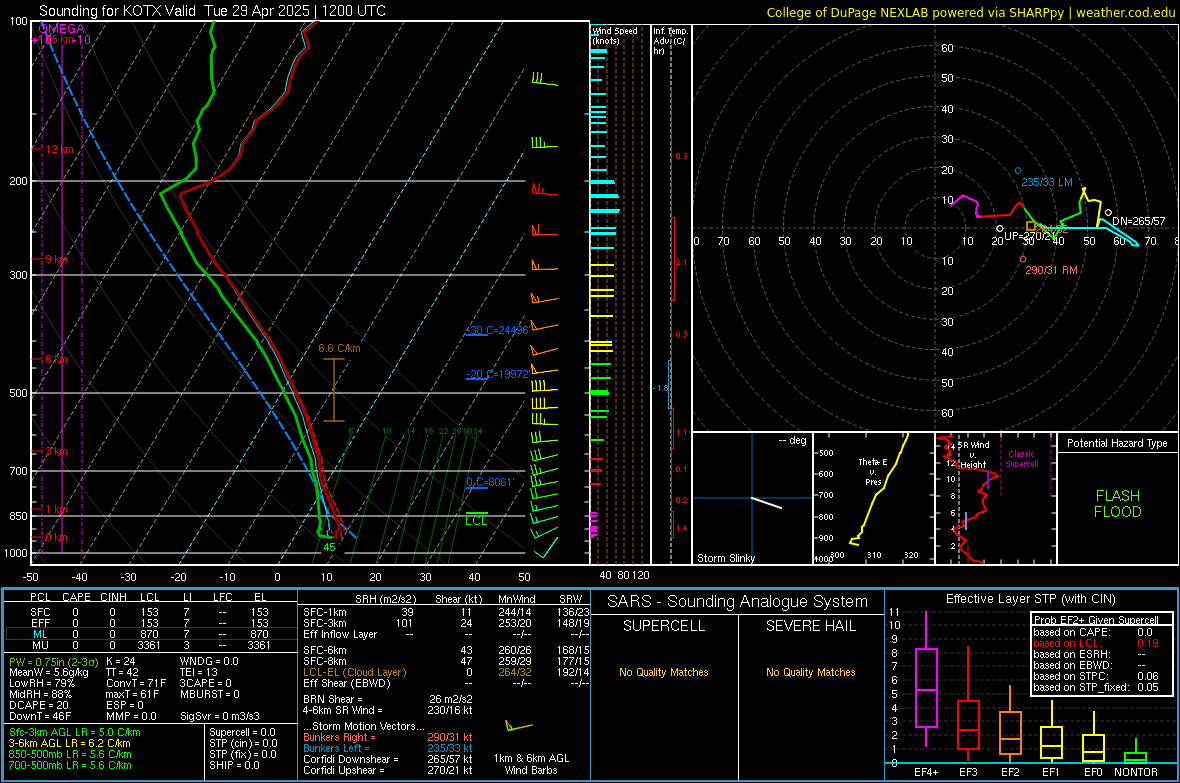Click the -20 C=19972' height label
This screenshot has height=783, width=1180.
(x=497, y=373)
